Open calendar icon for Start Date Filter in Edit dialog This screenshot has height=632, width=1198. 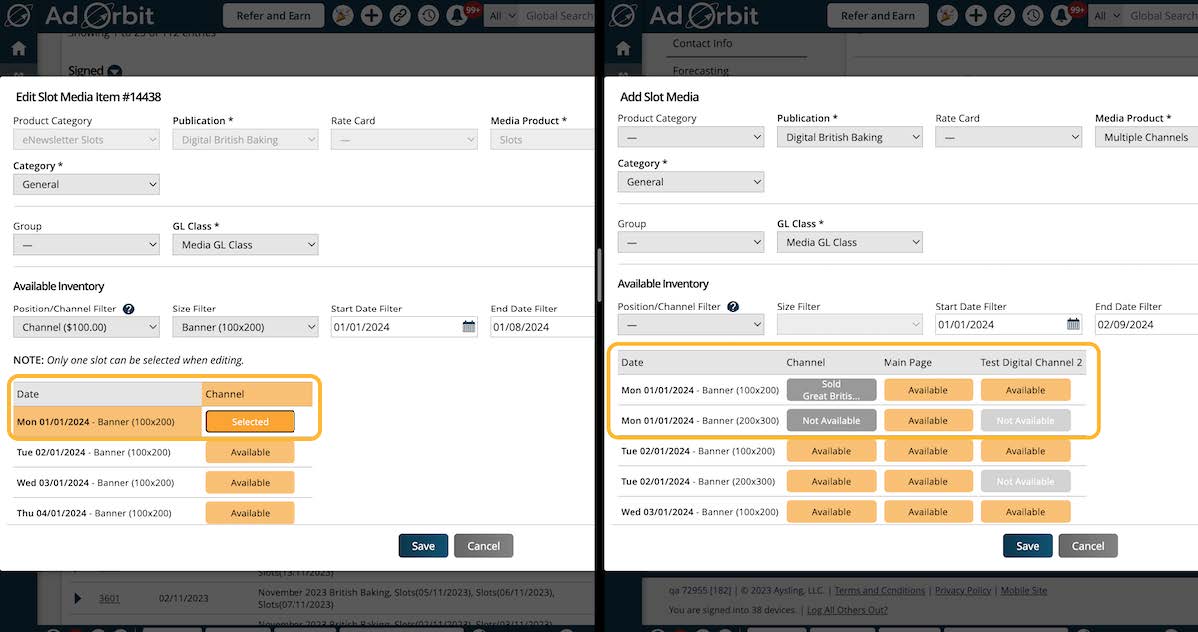pos(468,326)
